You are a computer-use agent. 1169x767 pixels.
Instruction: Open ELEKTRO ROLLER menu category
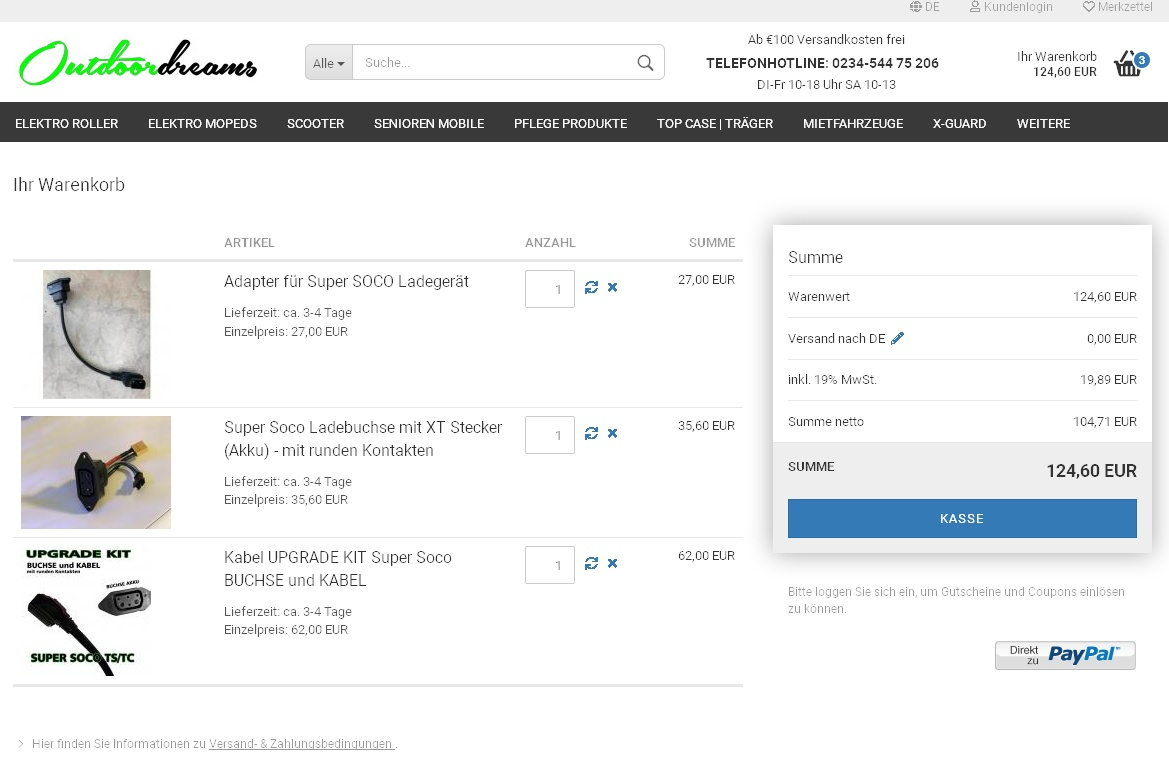(x=67, y=124)
